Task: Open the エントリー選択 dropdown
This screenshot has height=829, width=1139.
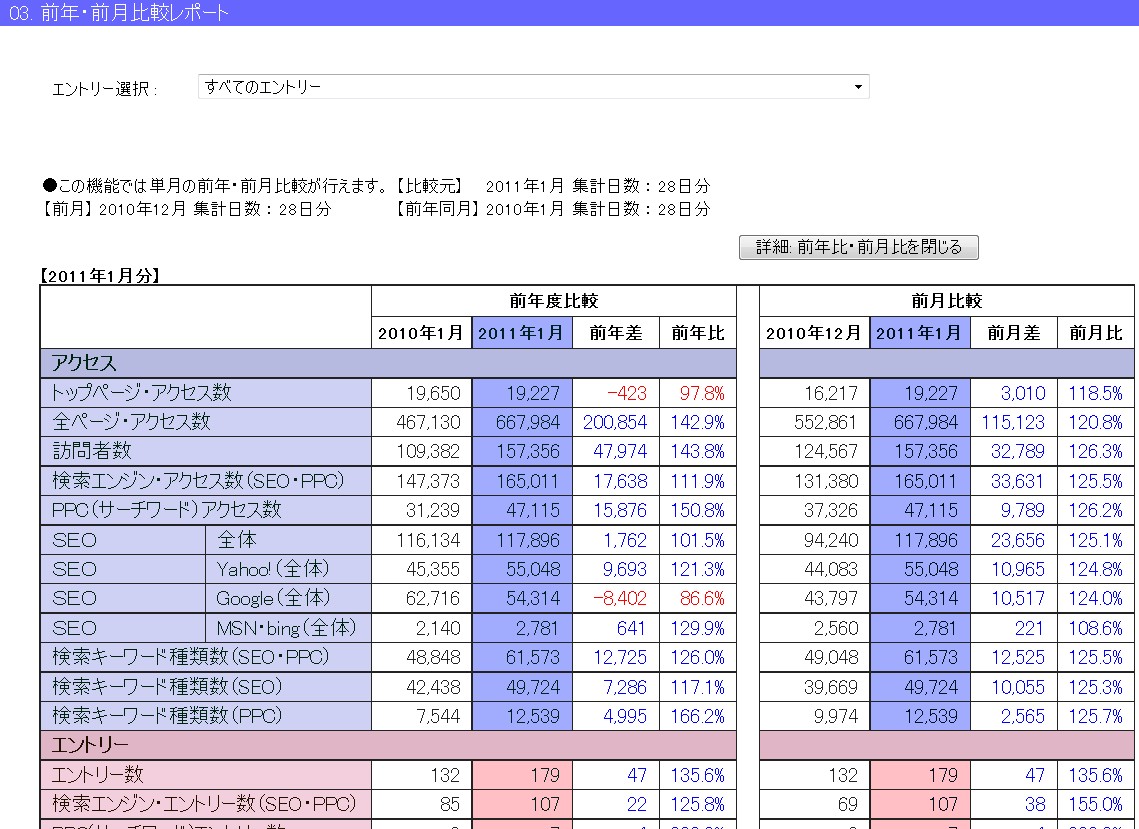Action: 533,87
